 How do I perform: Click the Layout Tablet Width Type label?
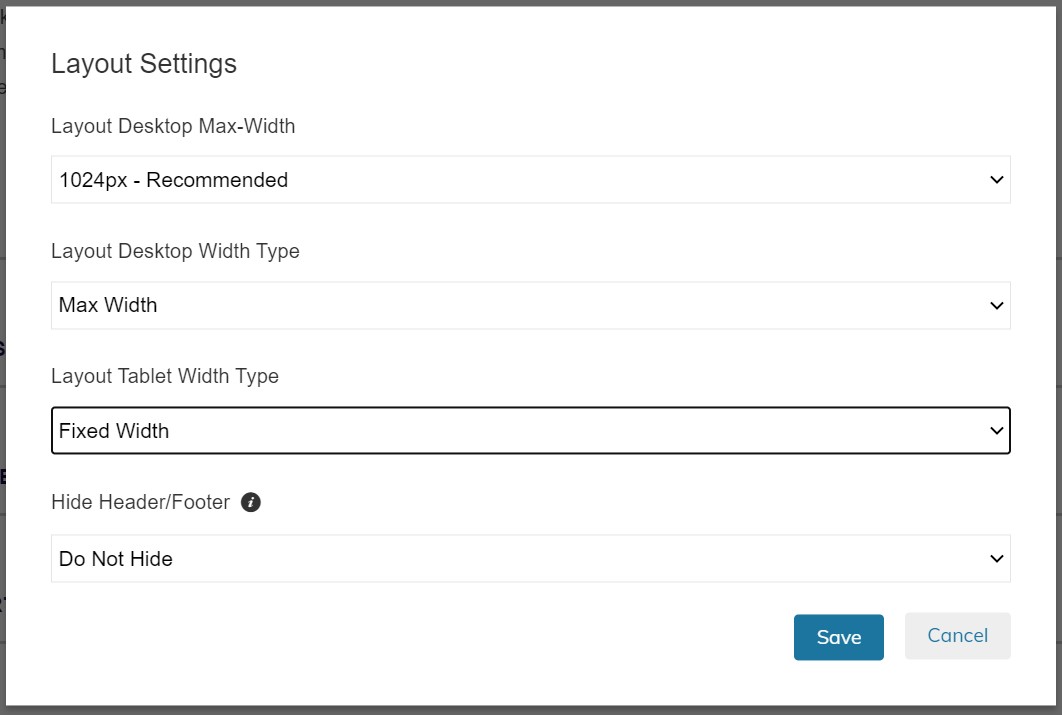[x=165, y=376]
